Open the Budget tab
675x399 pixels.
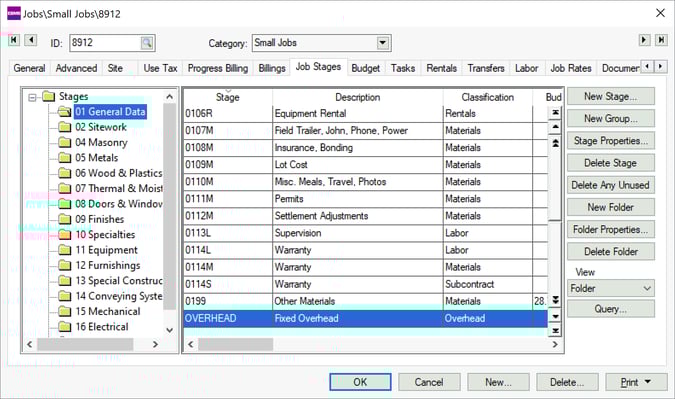click(365, 68)
